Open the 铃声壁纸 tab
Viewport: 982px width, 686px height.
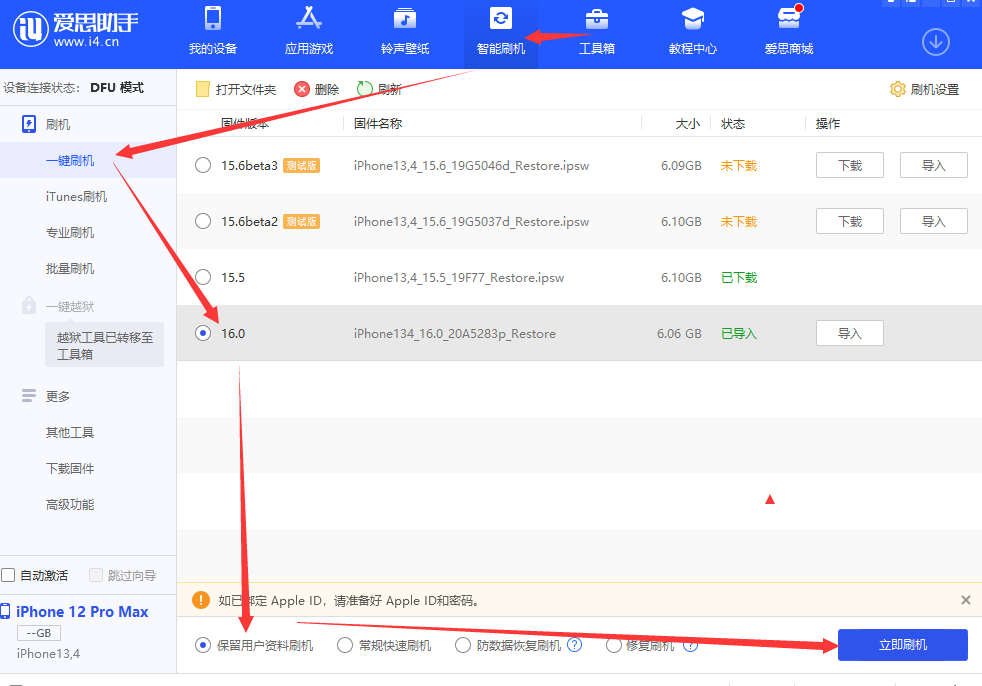pyautogui.click(x=405, y=31)
